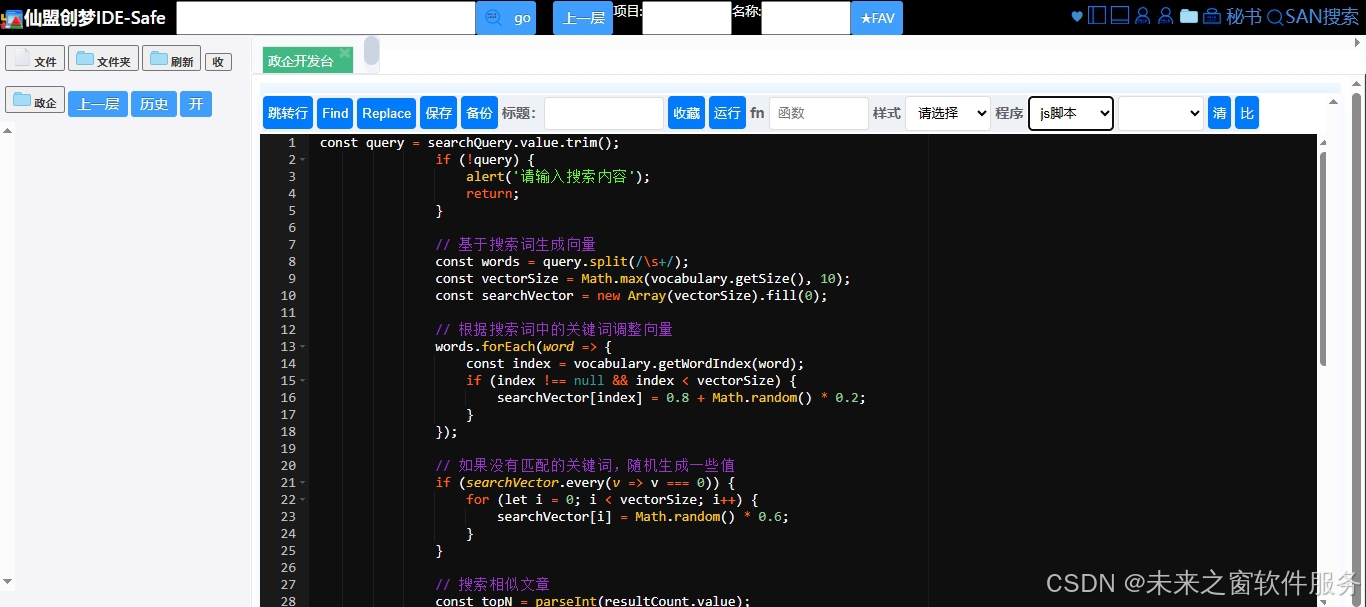Click the 项目 input field

pyautogui.click(x=687, y=18)
